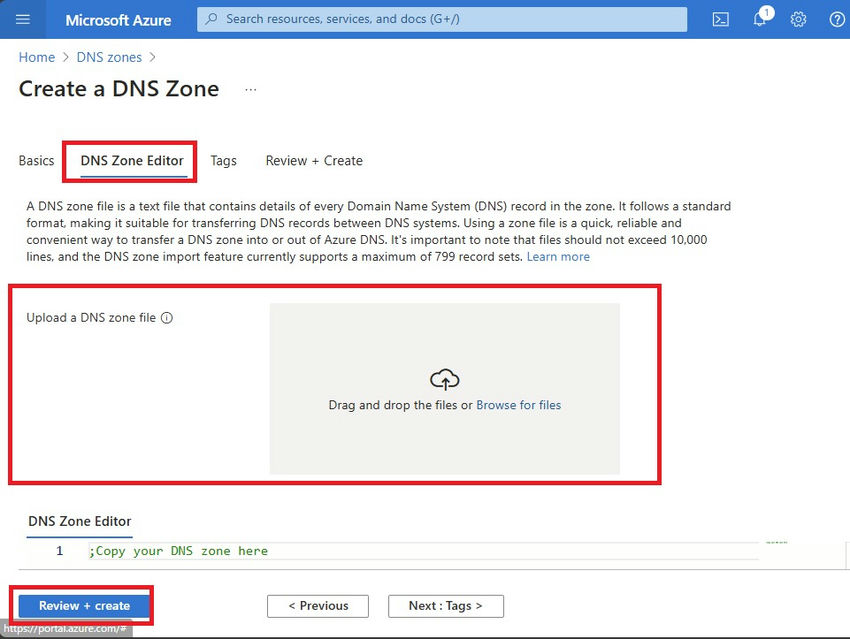Viewport: 850px width, 639px height.
Task: Open the portal hamburger menu
Action: tap(22, 19)
